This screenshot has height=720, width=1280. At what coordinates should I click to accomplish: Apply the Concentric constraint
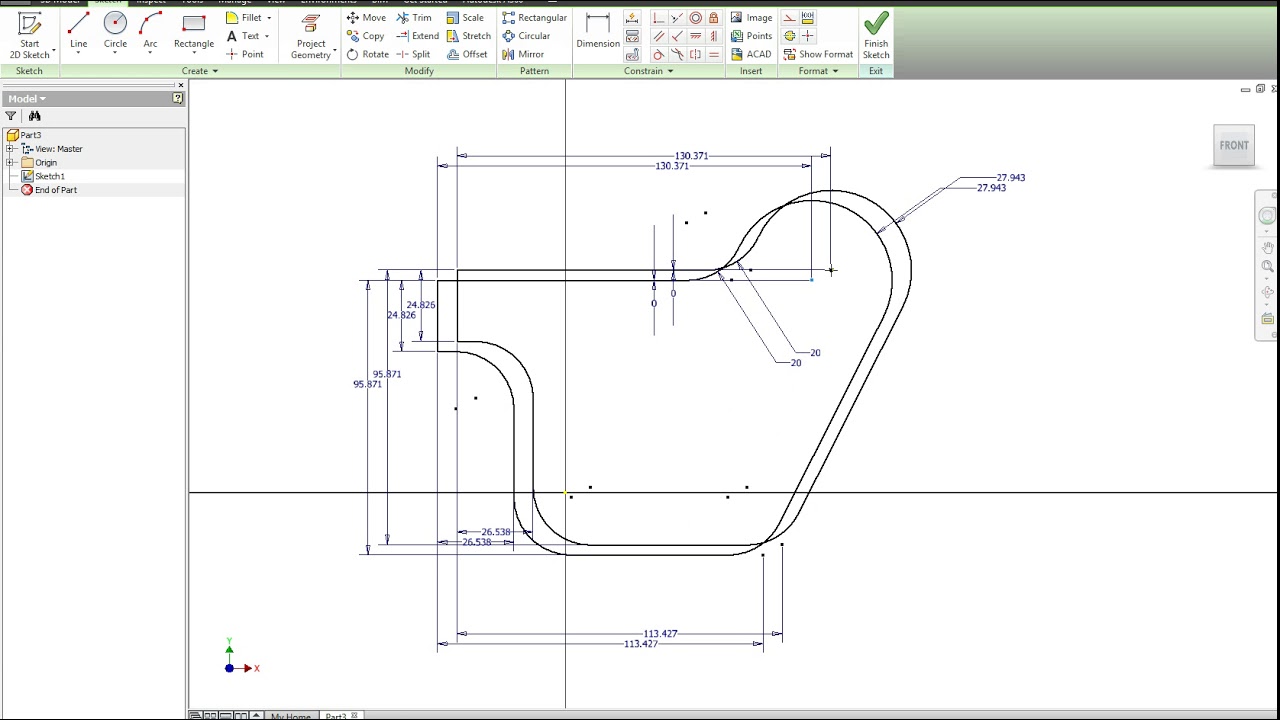696,18
